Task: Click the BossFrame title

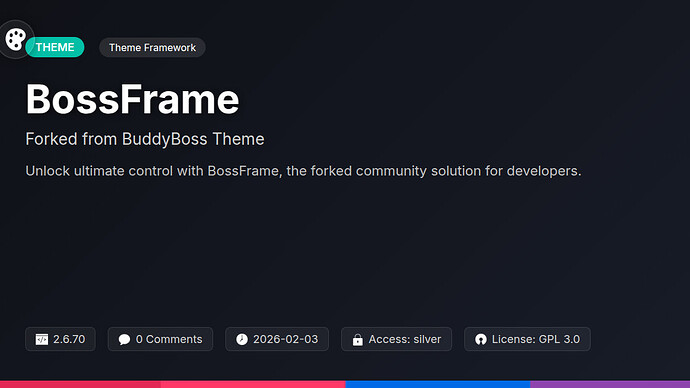Action: tap(132, 99)
